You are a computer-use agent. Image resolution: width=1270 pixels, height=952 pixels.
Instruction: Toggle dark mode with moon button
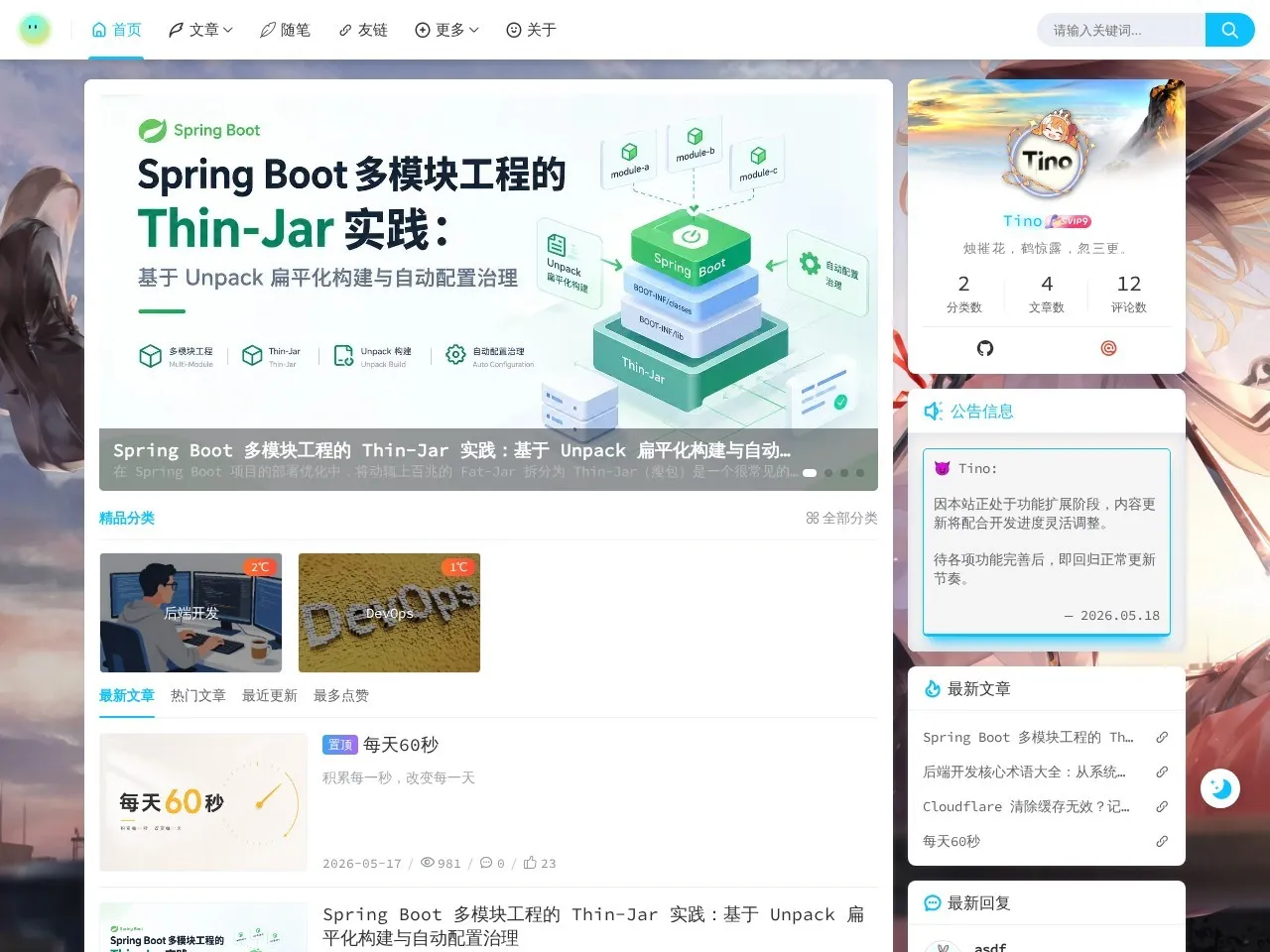pos(1220,788)
